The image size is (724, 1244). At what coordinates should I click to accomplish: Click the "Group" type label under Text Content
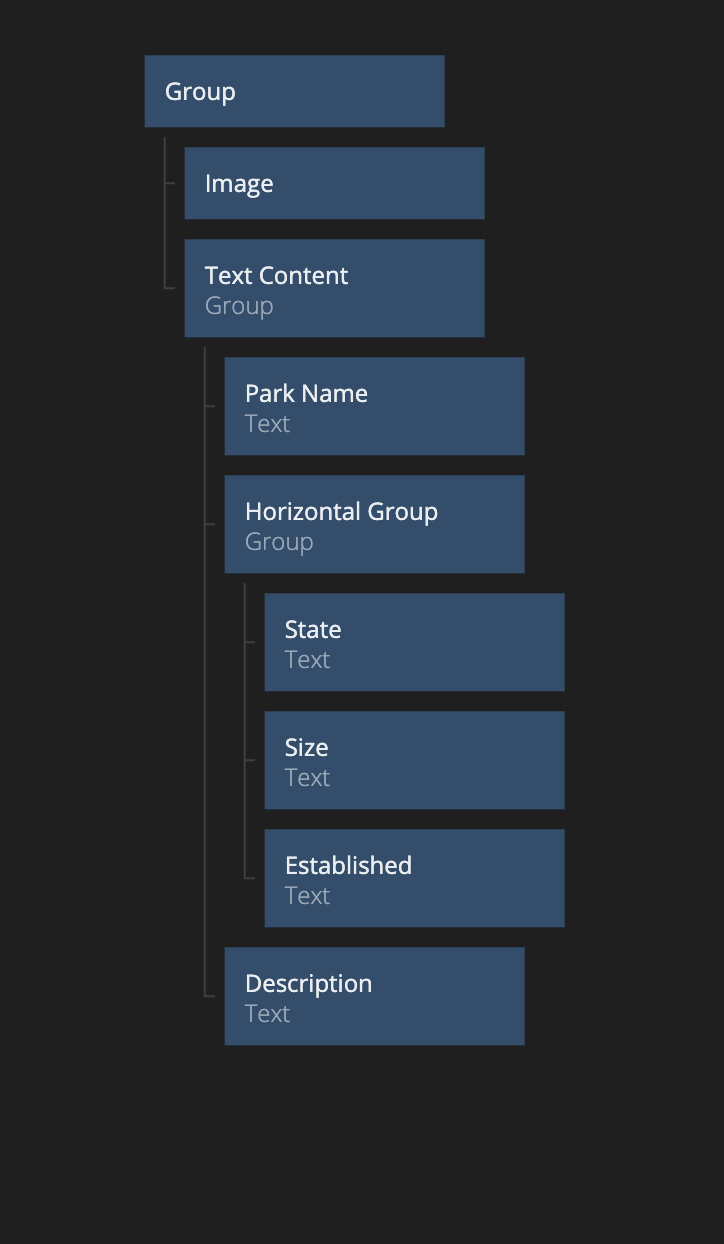(x=239, y=306)
